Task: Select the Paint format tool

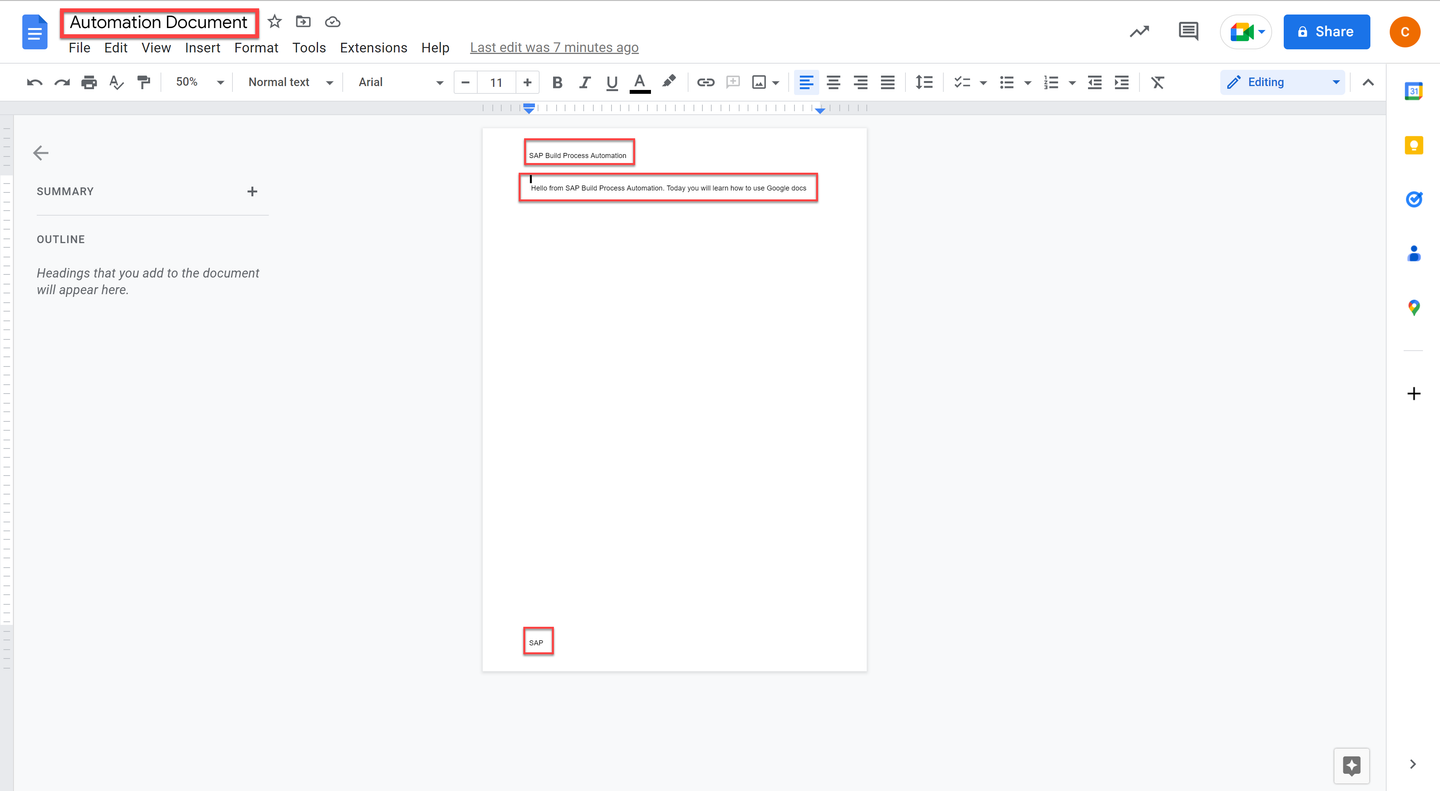Action: pos(143,82)
